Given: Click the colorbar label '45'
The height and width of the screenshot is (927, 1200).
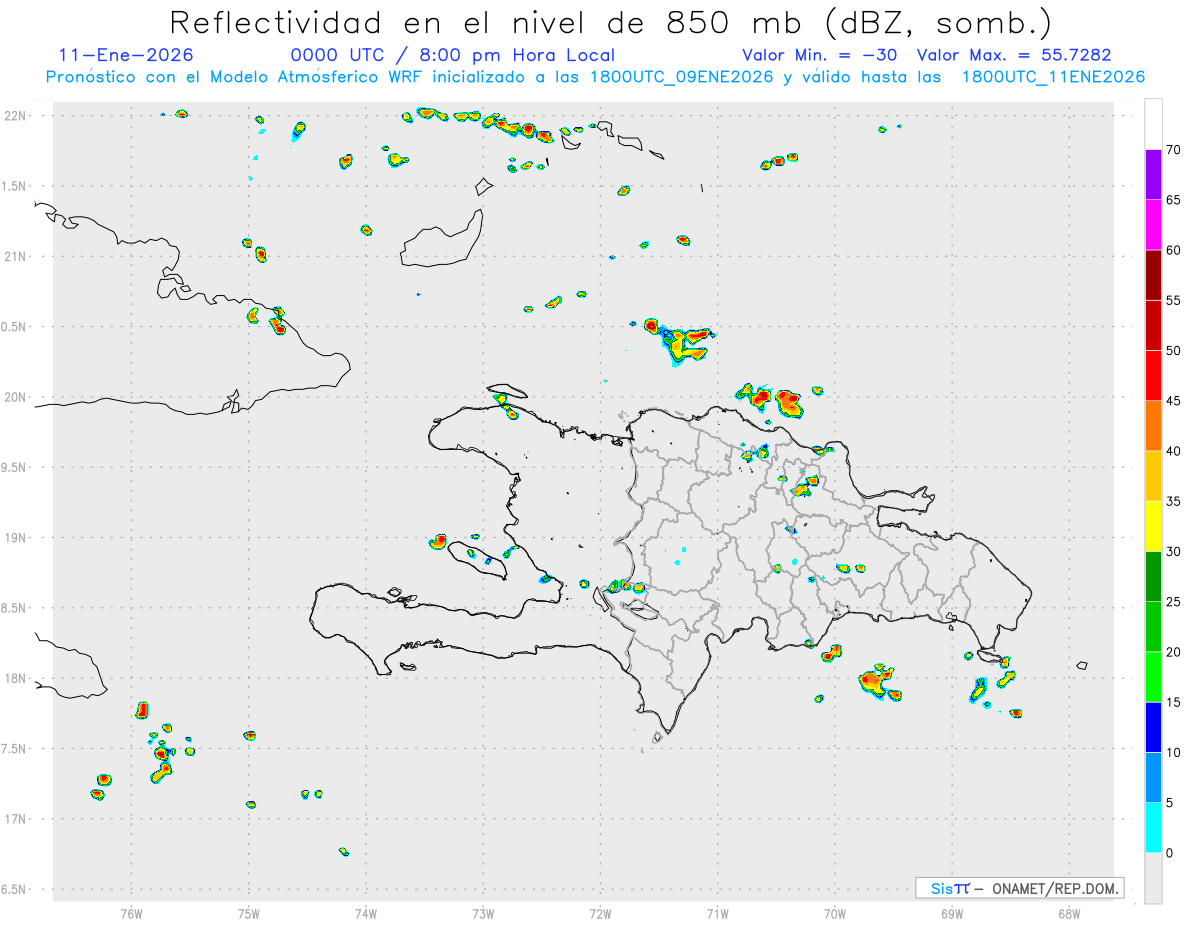Looking at the screenshot, I should pyautogui.click(x=1173, y=401).
